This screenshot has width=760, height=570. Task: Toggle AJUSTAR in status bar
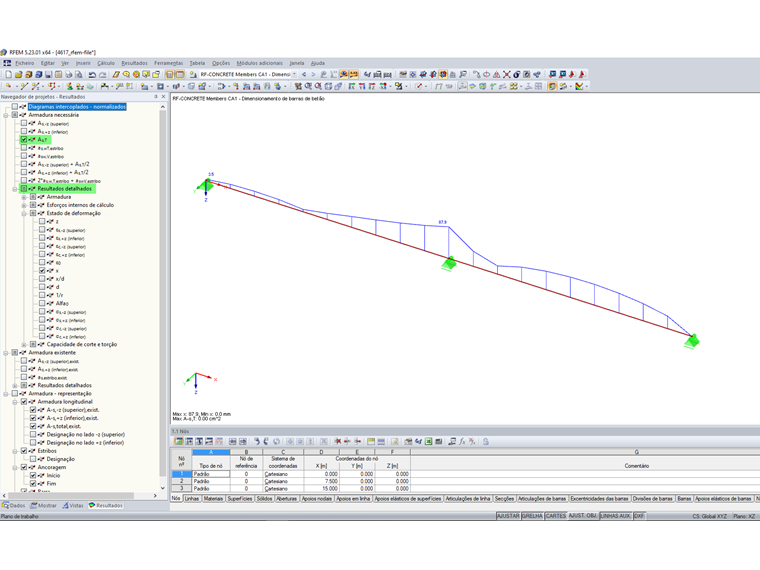coord(508,516)
